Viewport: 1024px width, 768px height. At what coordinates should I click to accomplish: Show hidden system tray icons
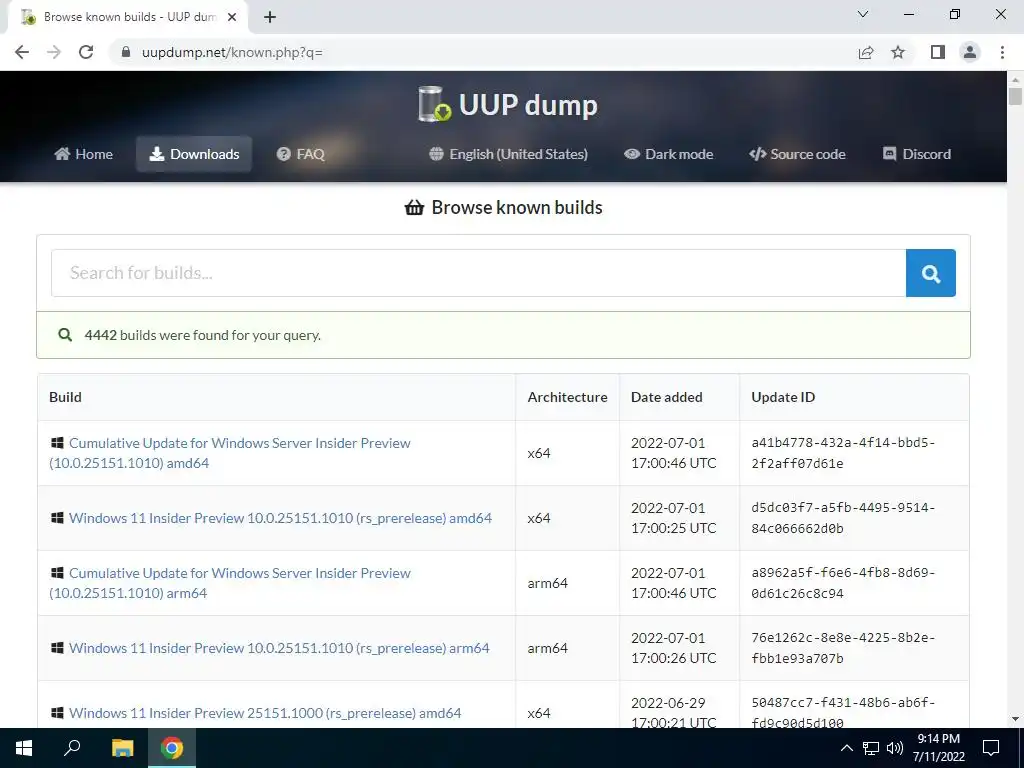(846, 748)
